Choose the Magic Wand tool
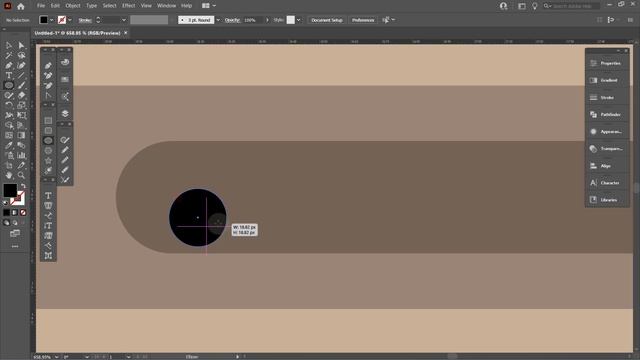Viewport: 640px width, 360px height. coord(9,55)
